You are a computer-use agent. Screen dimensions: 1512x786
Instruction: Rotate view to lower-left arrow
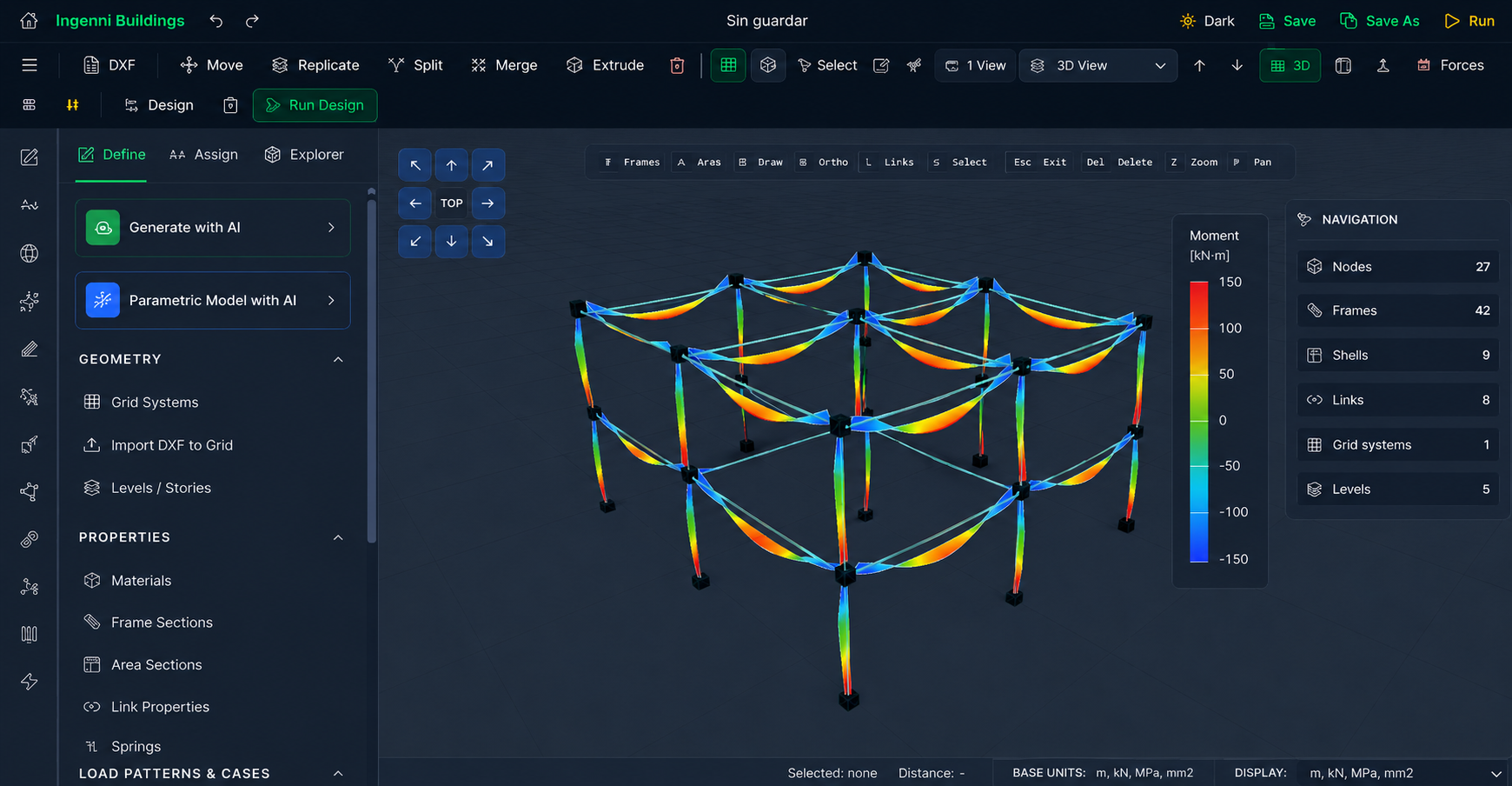coord(415,242)
